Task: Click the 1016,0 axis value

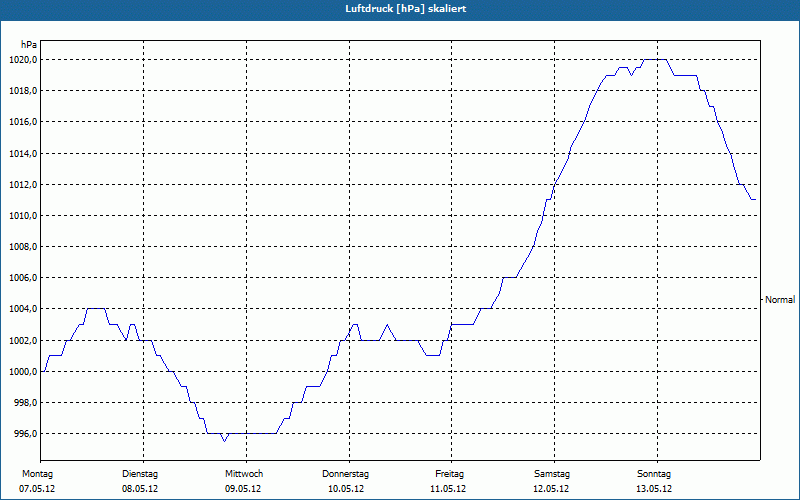Action: 23,122
